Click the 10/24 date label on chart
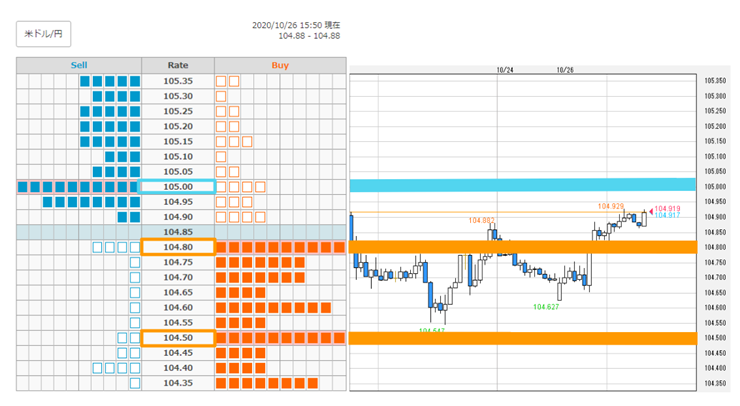Image resolution: width=740 pixels, height=406 pixels. click(505, 70)
